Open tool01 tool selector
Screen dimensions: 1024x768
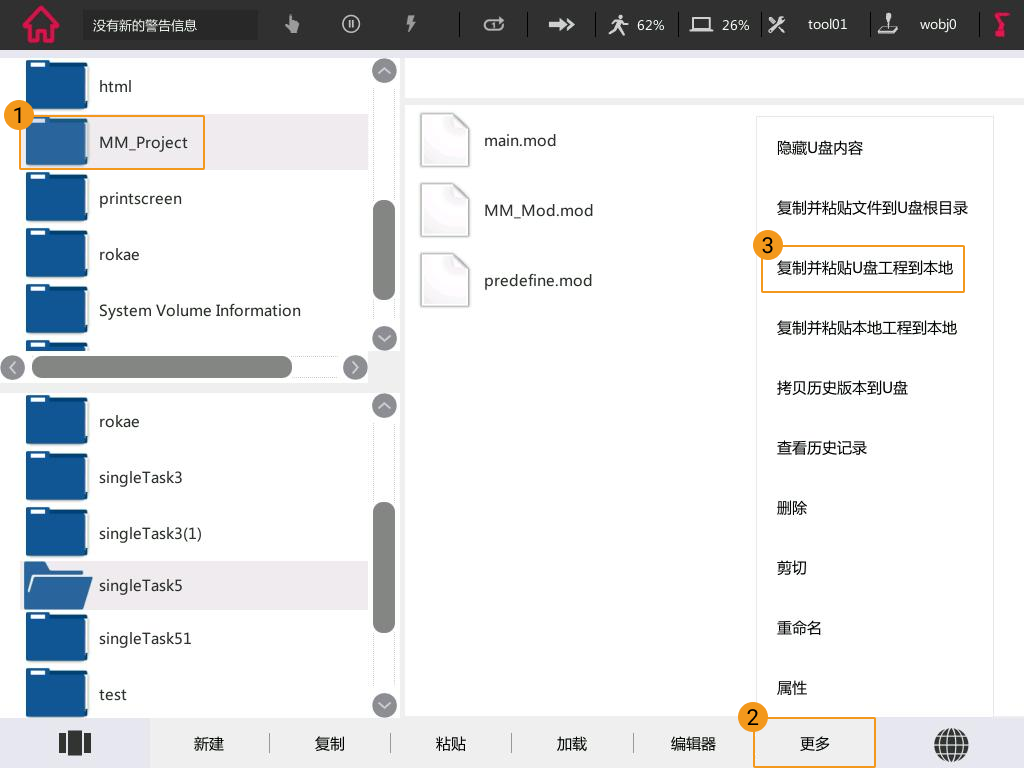[810, 25]
